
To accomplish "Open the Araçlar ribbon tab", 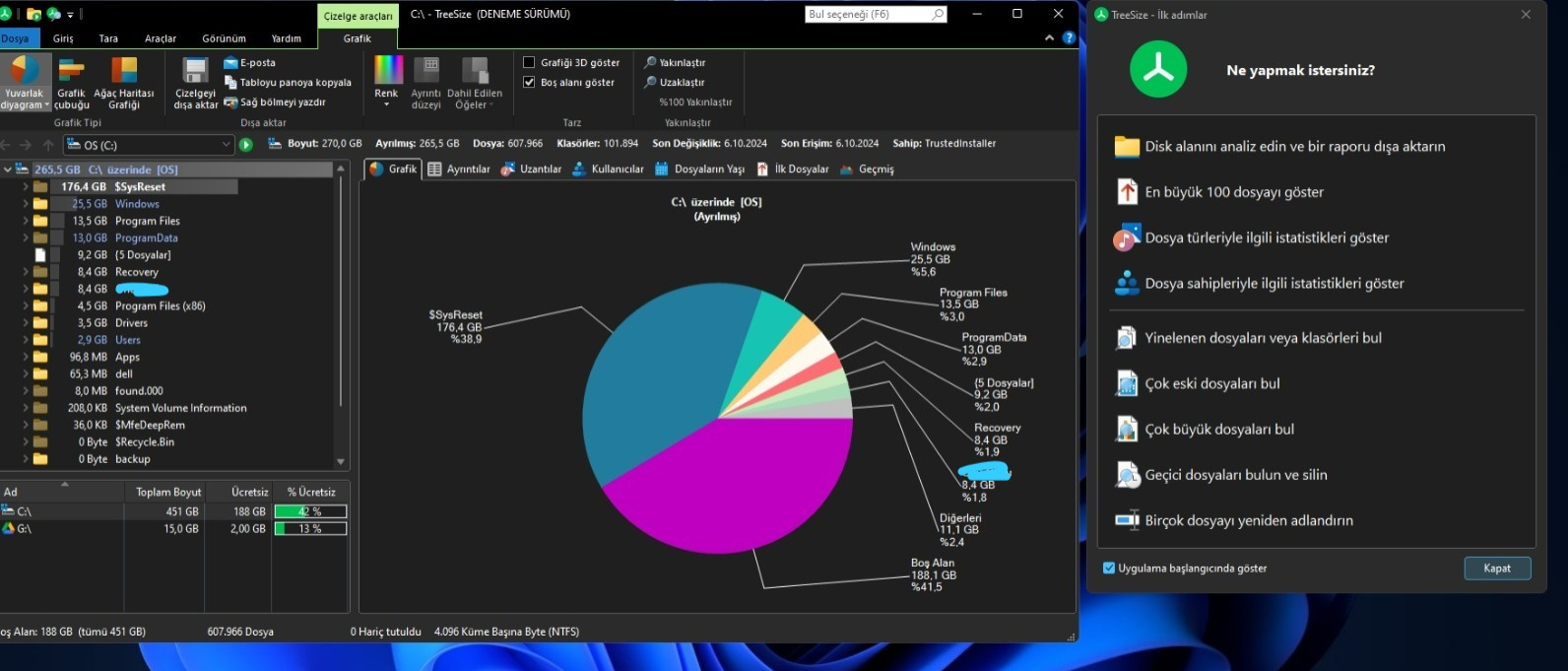I will [x=161, y=38].
